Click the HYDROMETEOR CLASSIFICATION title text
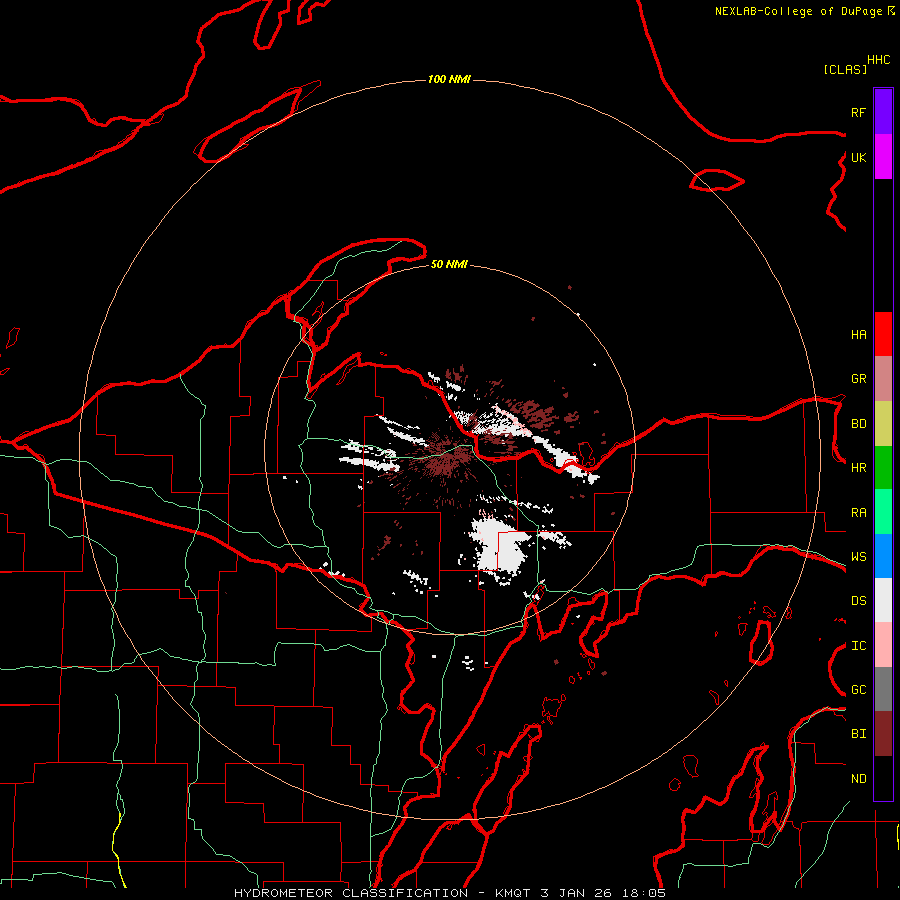Screen dimensions: 900x900 point(351,893)
